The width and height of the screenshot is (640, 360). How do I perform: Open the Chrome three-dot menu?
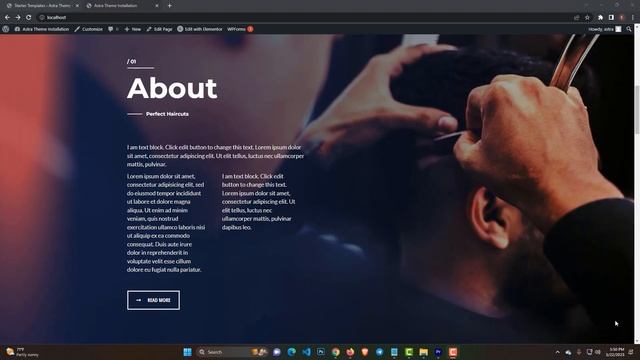(x=633, y=18)
